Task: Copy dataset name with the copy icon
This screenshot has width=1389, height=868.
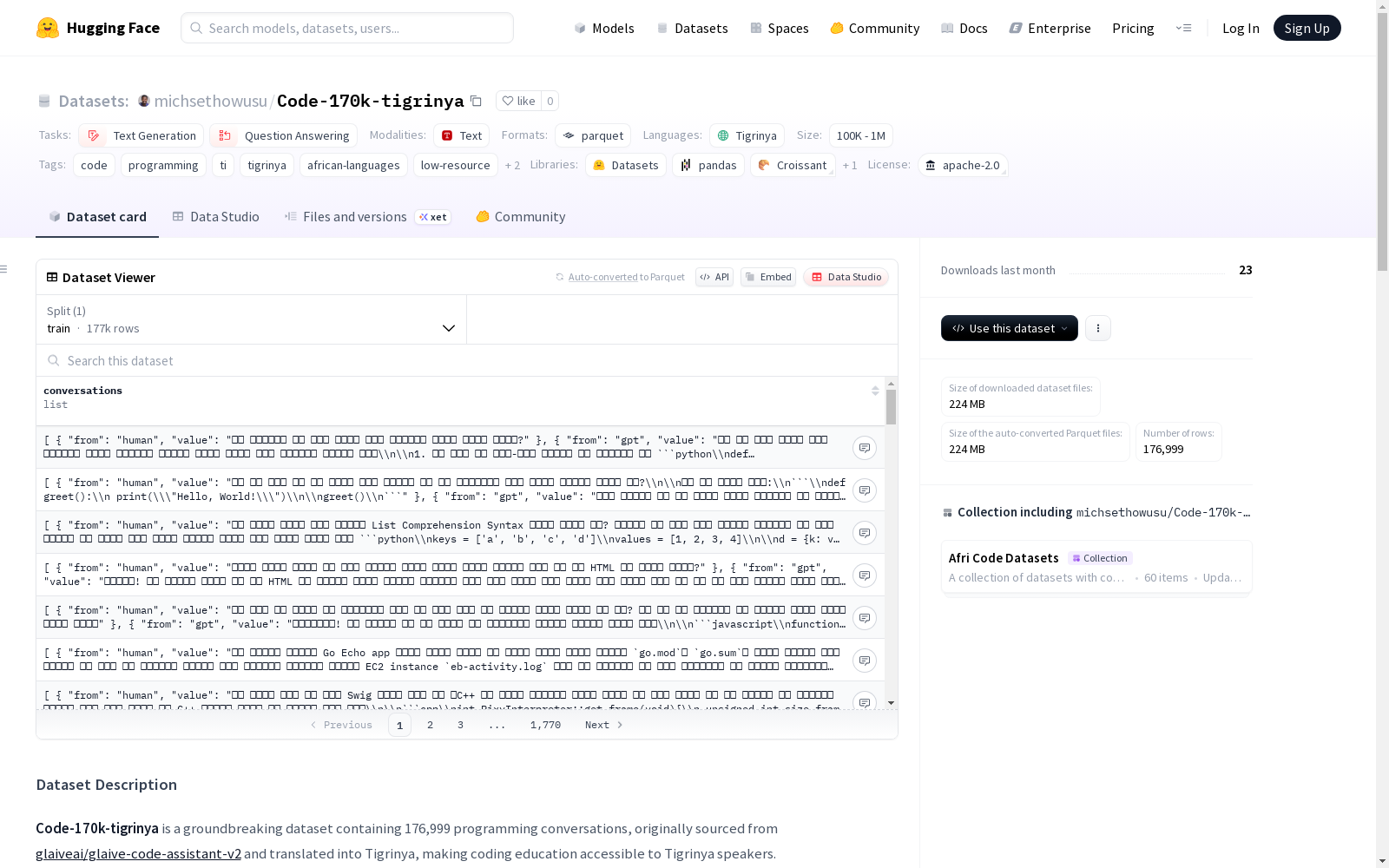Action: tap(476, 101)
